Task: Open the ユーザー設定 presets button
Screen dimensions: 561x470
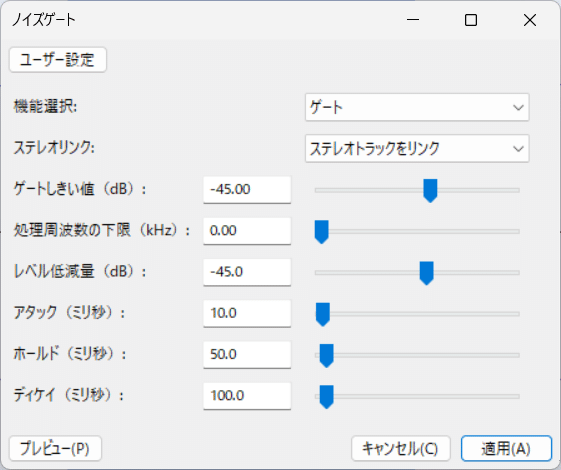Action: (x=58, y=60)
